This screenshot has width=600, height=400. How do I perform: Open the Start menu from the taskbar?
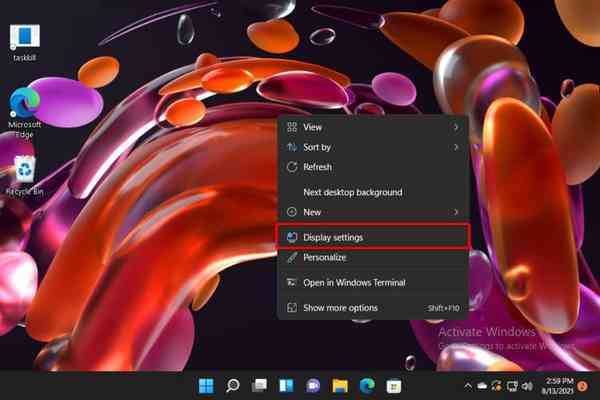pyautogui.click(x=206, y=386)
